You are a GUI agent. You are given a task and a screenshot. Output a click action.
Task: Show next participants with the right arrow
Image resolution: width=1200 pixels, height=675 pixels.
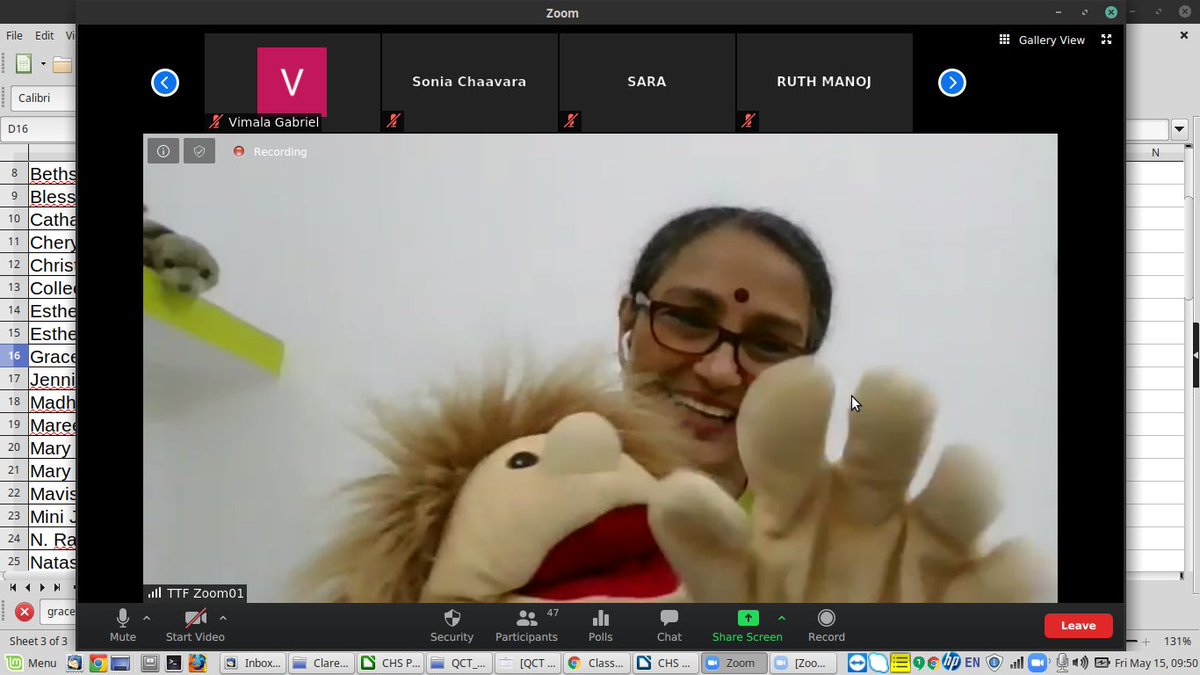[952, 82]
